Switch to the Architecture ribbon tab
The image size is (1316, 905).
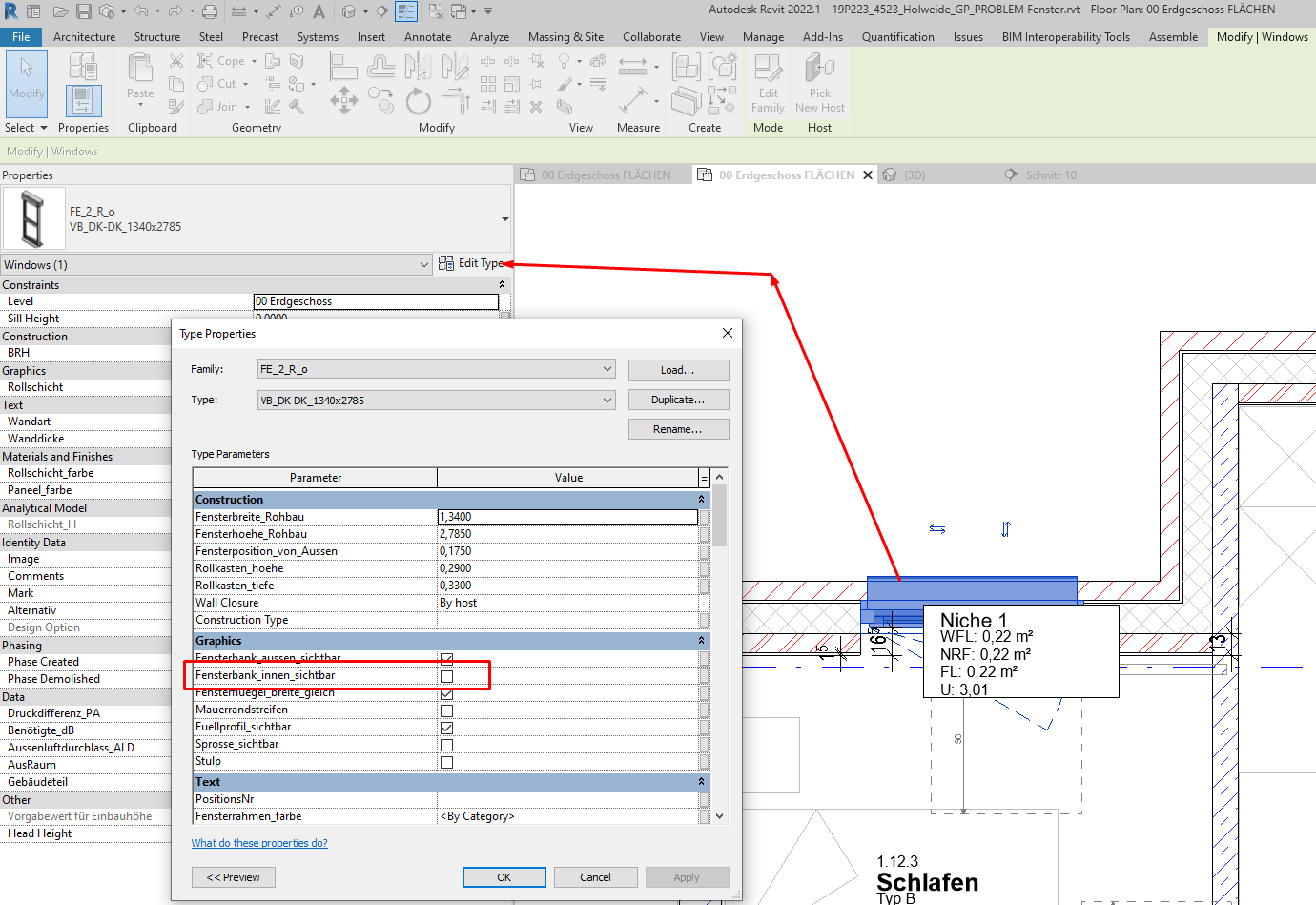[x=85, y=36]
